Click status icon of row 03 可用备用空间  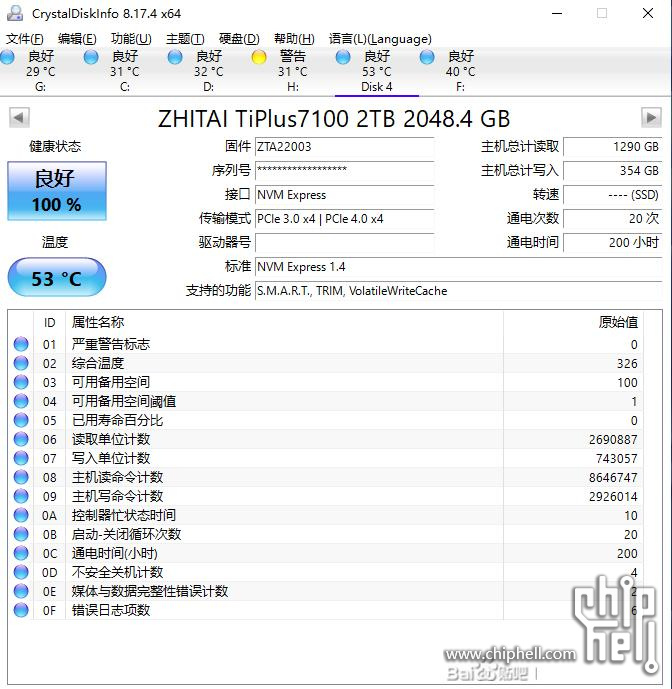21,382
